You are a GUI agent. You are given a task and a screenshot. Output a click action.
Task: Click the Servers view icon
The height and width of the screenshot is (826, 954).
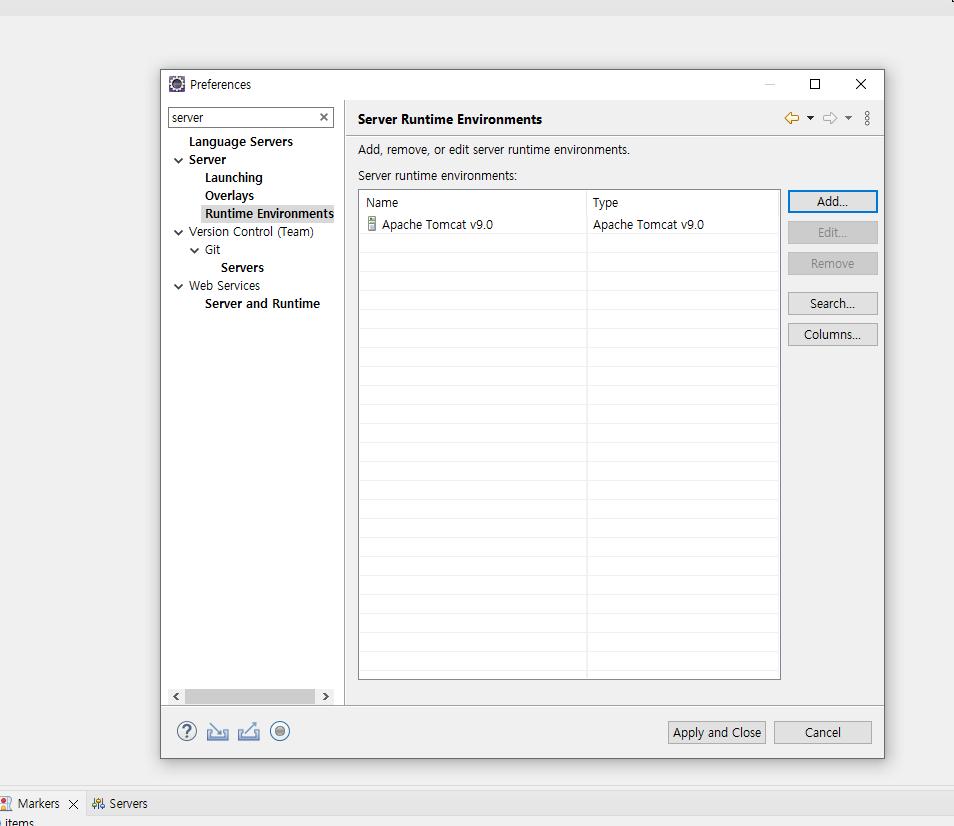98,803
